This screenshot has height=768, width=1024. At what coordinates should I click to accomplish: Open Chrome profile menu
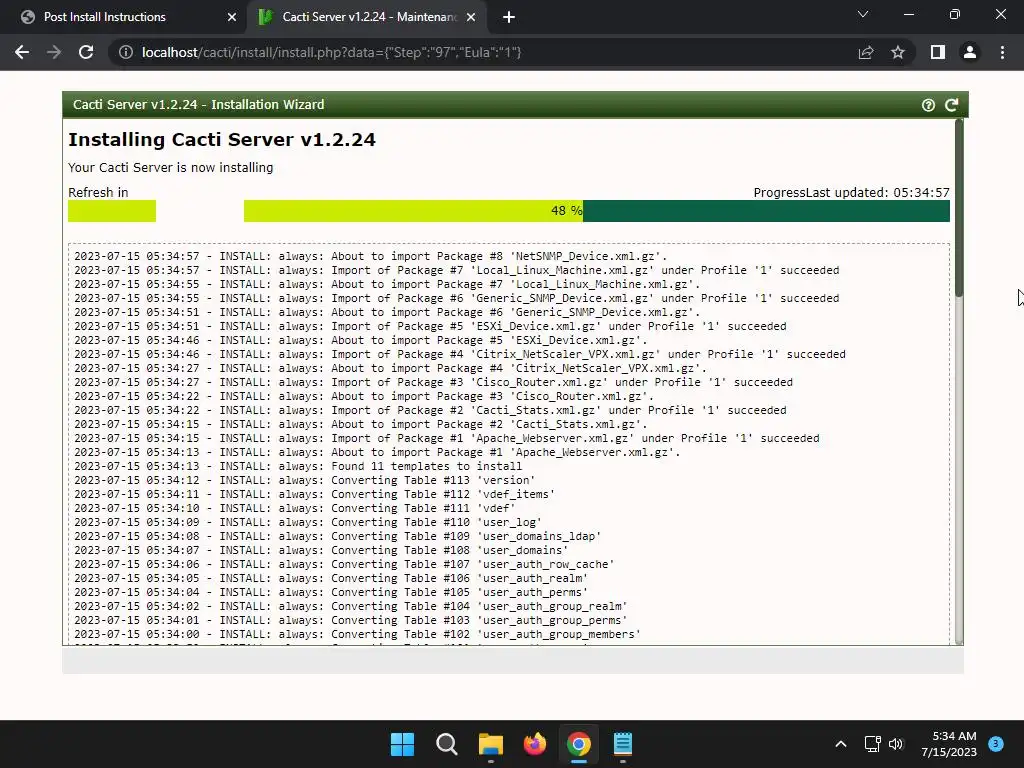click(970, 52)
